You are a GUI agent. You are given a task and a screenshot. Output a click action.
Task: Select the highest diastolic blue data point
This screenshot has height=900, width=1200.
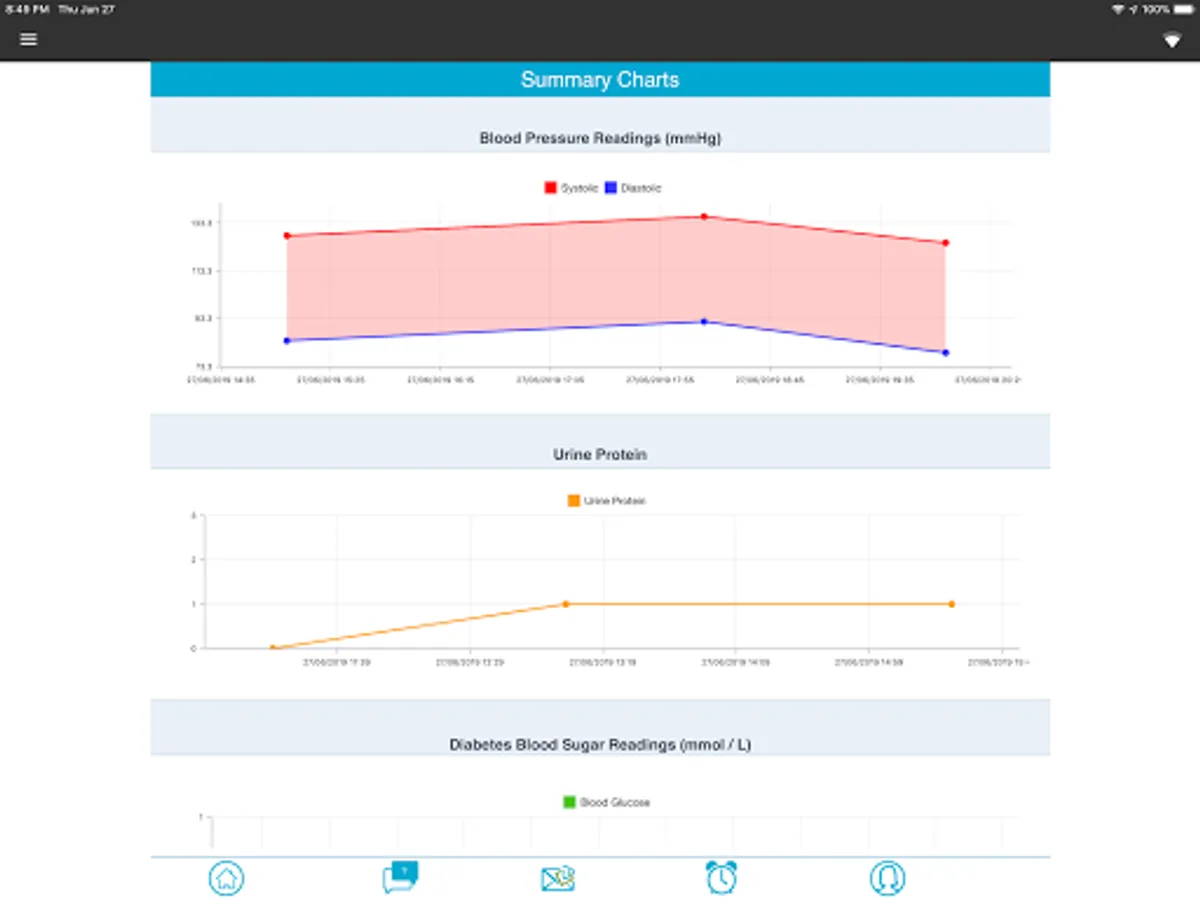point(704,322)
